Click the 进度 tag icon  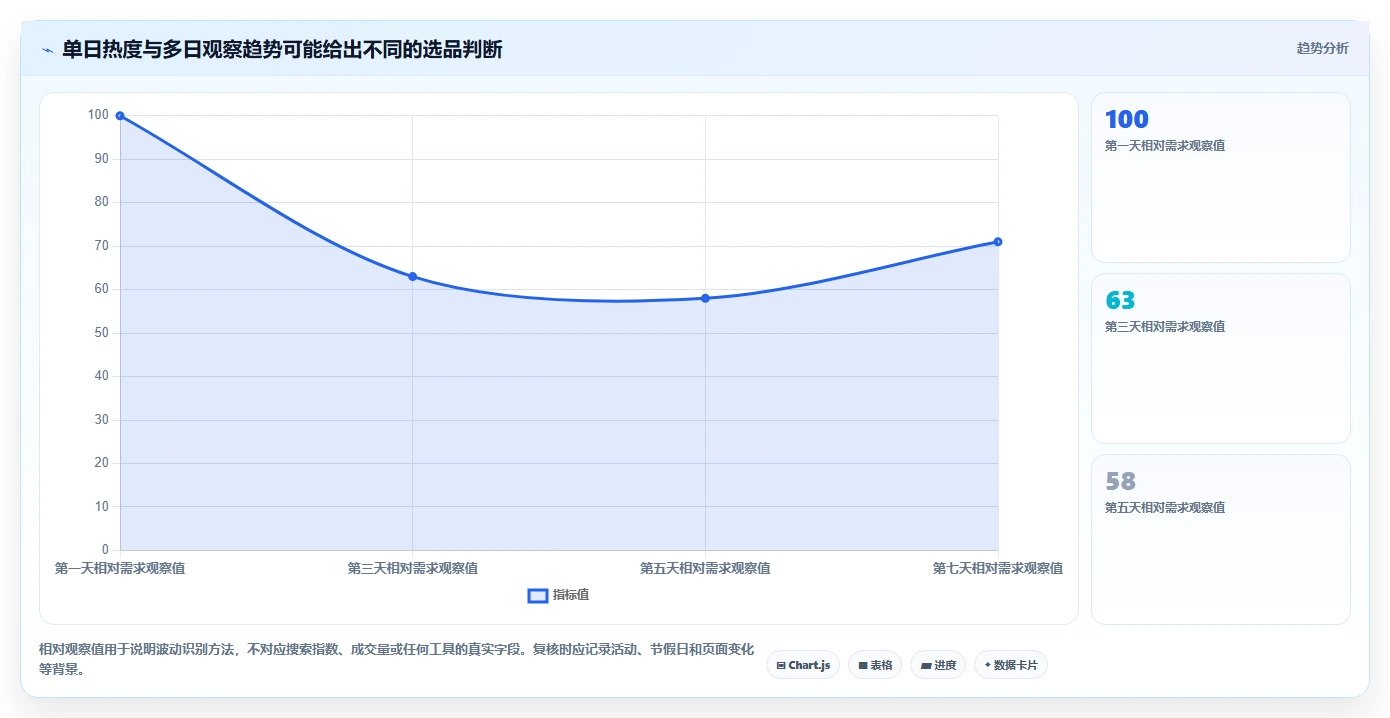925,665
